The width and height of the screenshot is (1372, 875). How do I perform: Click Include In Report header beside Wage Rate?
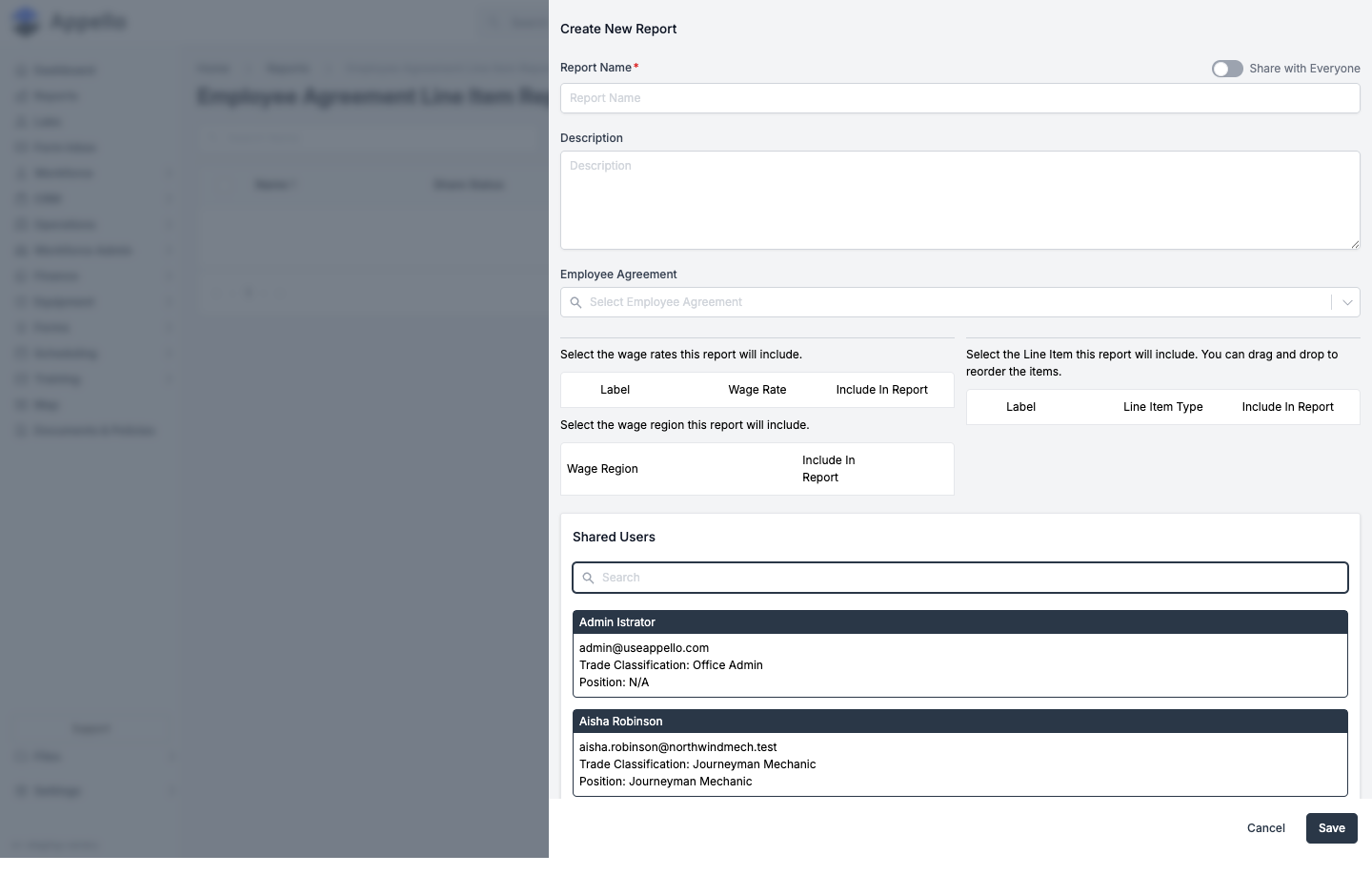881,390
